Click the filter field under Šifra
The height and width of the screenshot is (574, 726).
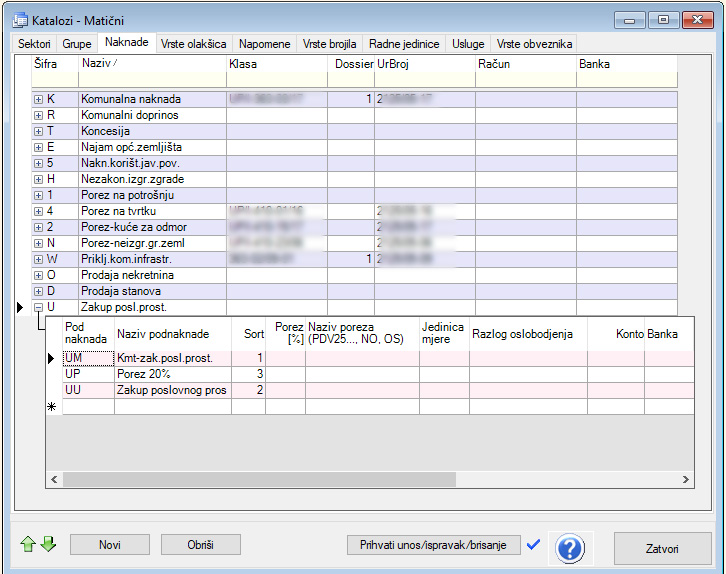pos(55,80)
